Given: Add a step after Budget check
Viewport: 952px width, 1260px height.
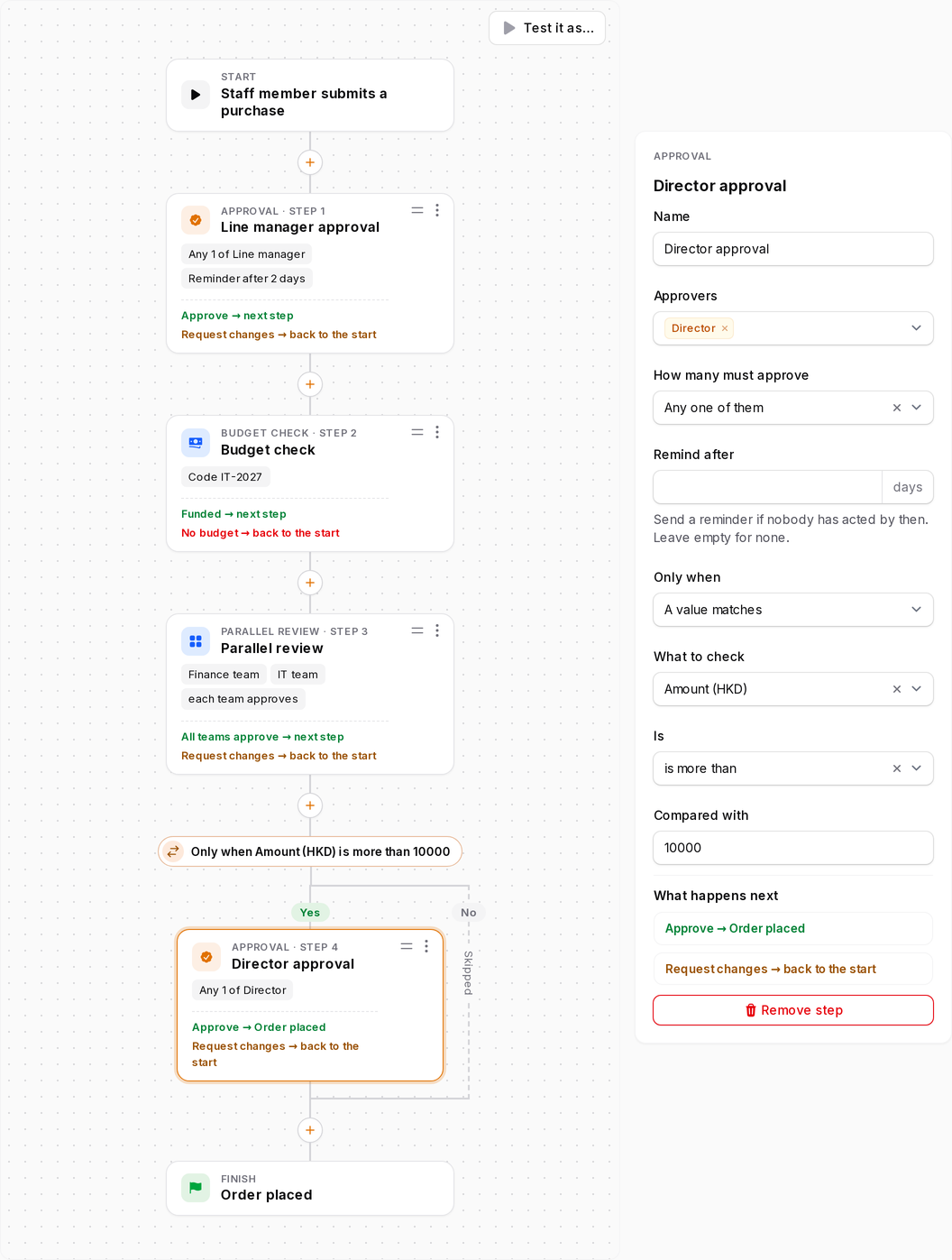Looking at the screenshot, I should click(x=310, y=583).
